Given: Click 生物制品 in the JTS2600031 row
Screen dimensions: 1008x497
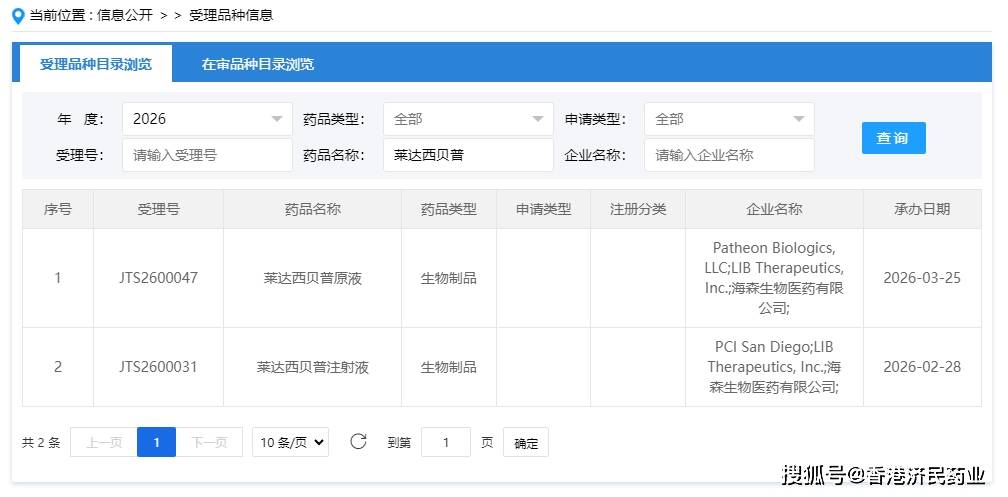Looking at the screenshot, I should (449, 367).
